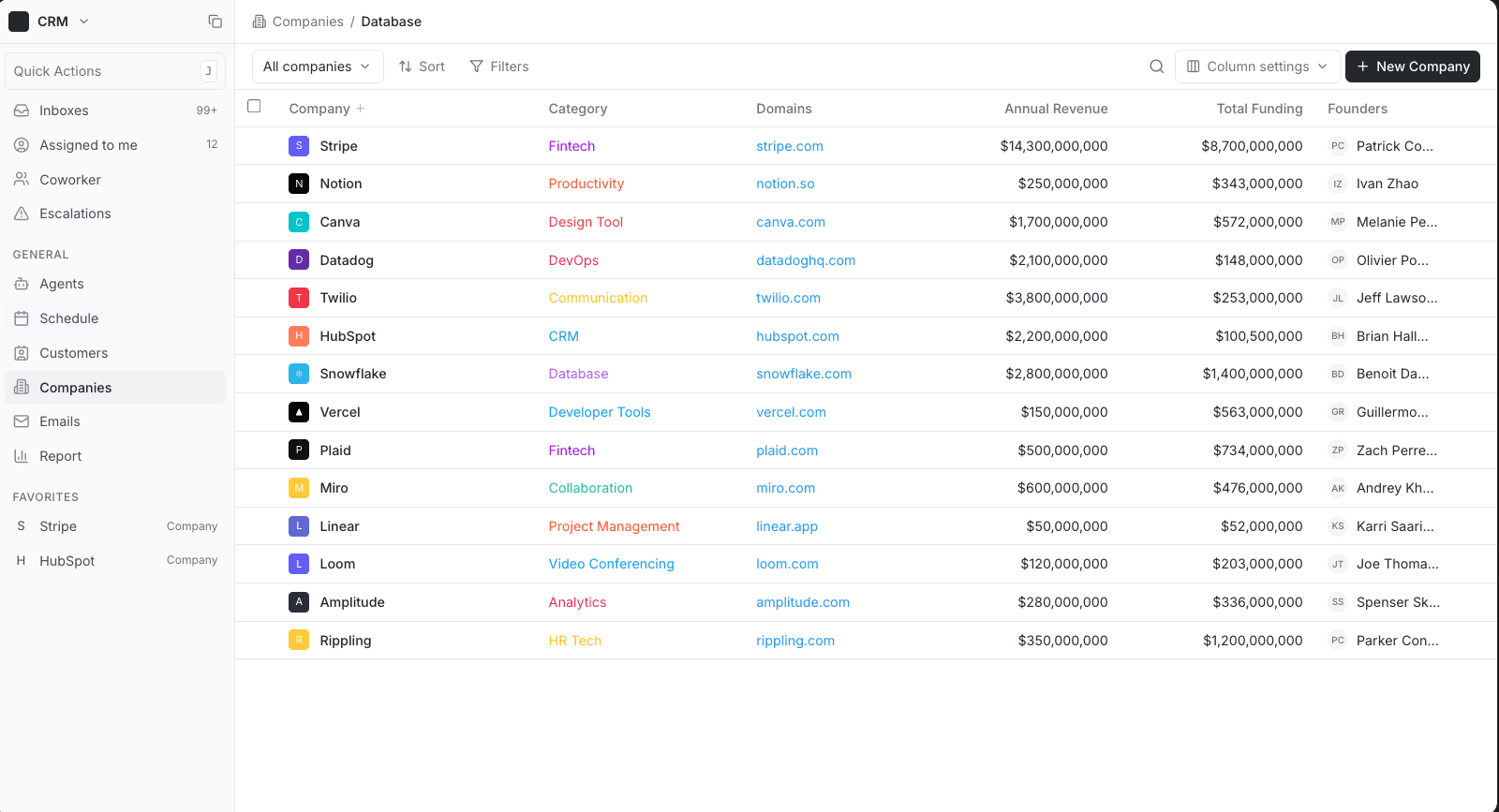Open Assigned to me list
The width and height of the screenshot is (1499, 812).
click(115, 145)
